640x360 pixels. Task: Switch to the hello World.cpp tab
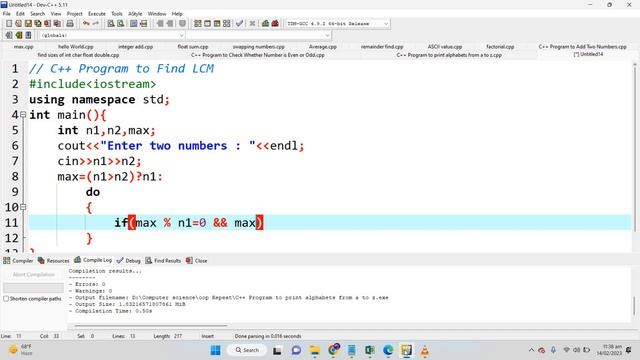coord(76,47)
